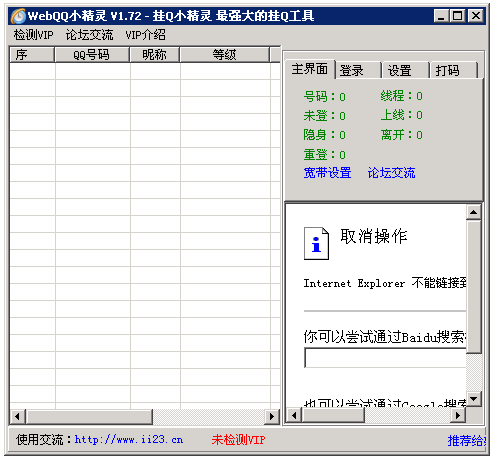494x460 pixels.
Task: Click the account list right scroll arrow
Action: click(272, 416)
